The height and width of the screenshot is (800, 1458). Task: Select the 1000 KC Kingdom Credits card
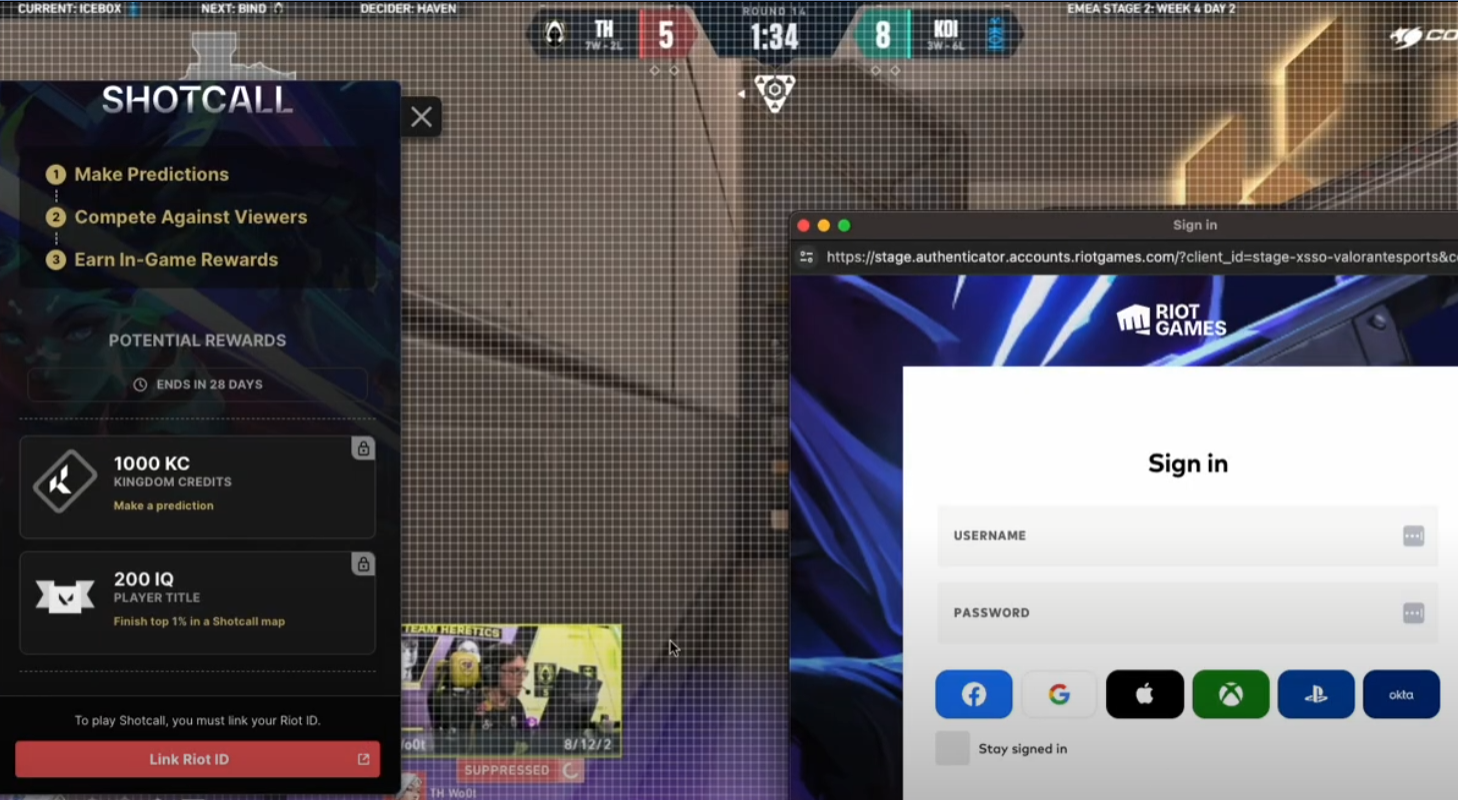tap(197, 487)
